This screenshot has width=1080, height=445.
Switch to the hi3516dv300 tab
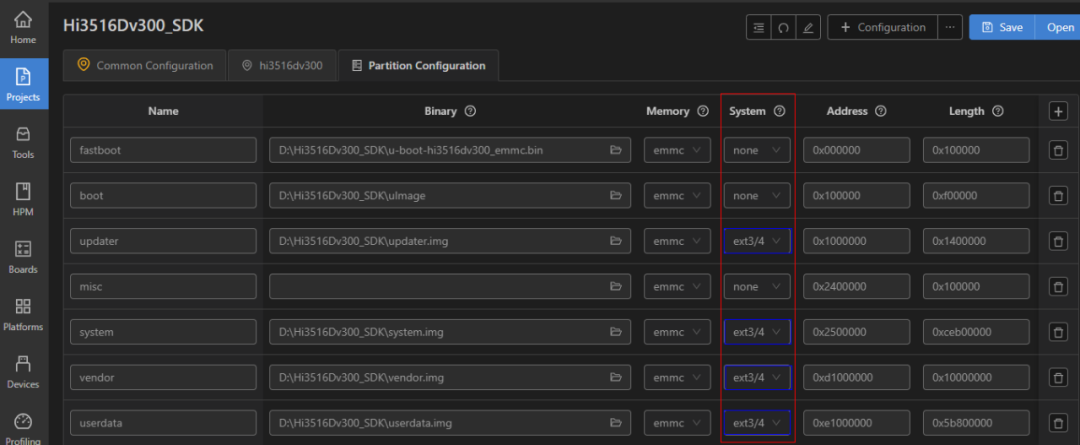pyautogui.click(x=282, y=66)
